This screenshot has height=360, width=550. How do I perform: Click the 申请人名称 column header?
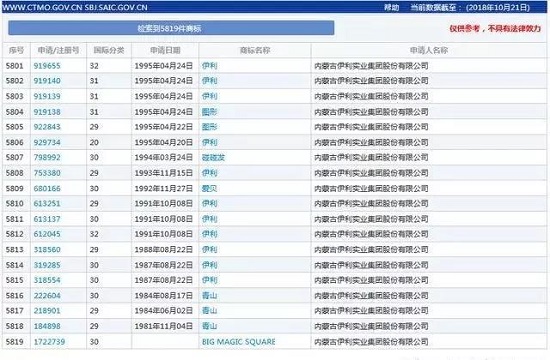pos(429,50)
